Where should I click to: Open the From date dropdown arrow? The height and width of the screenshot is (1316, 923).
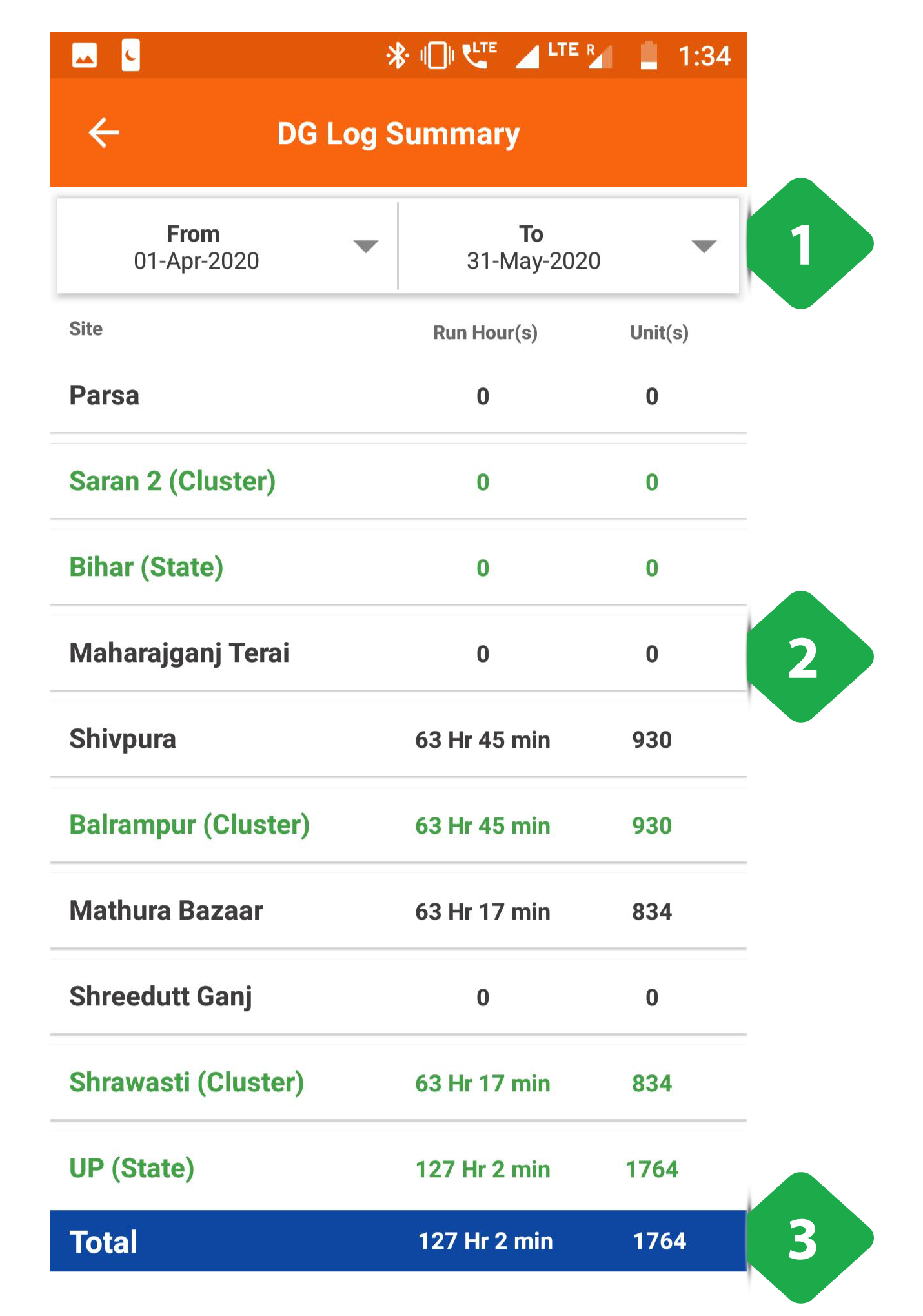[x=365, y=246]
